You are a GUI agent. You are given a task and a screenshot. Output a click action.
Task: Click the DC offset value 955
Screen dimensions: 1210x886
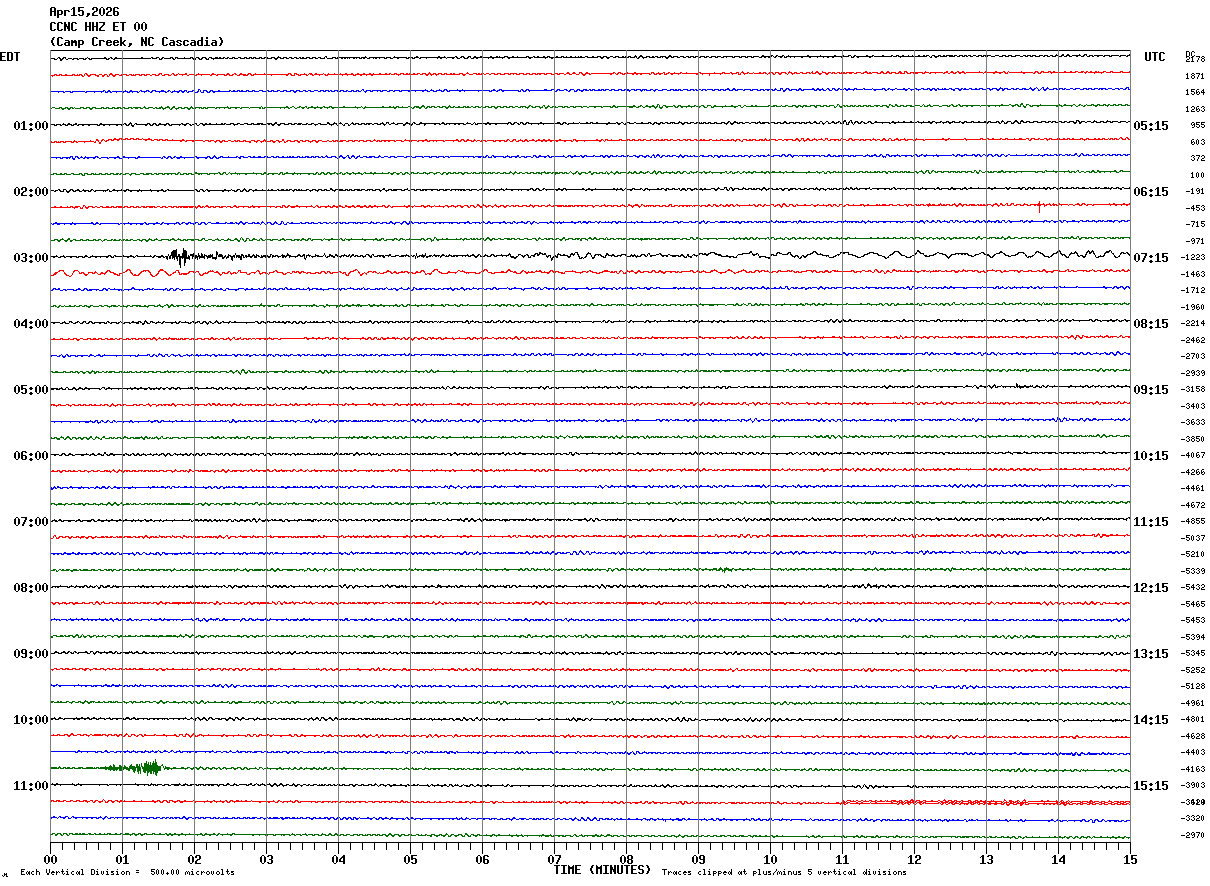click(x=1196, y=126)
